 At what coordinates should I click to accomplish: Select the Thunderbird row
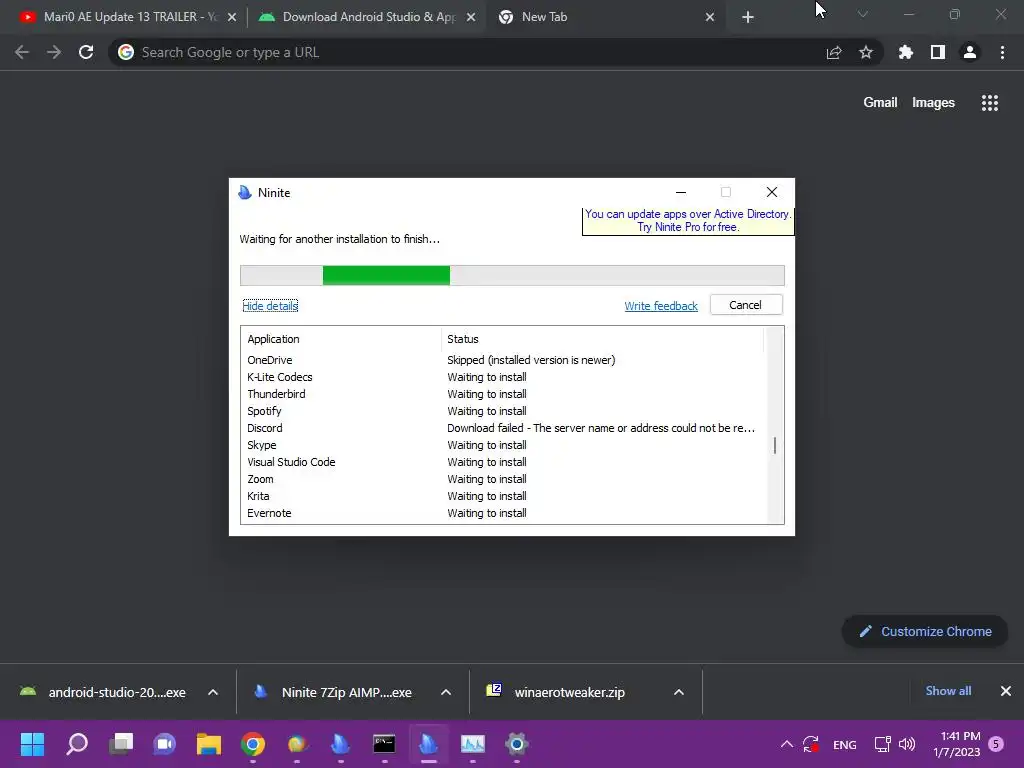click(x=503, y=394)
